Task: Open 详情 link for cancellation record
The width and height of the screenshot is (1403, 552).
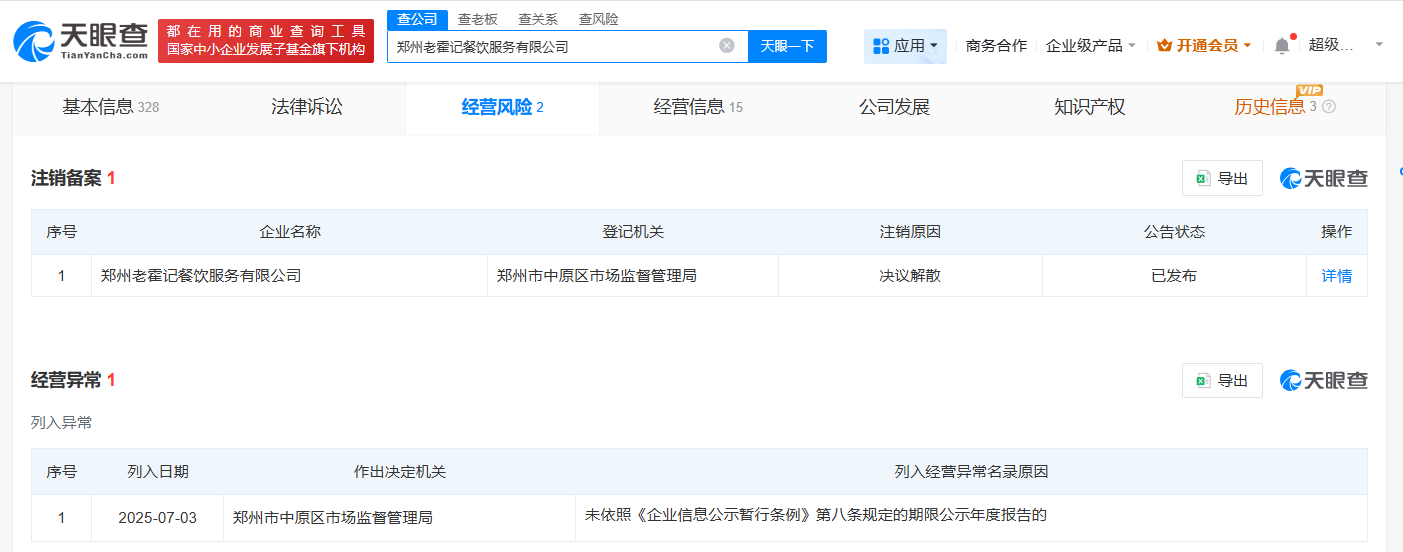Action: click(x=1336, y=276)
